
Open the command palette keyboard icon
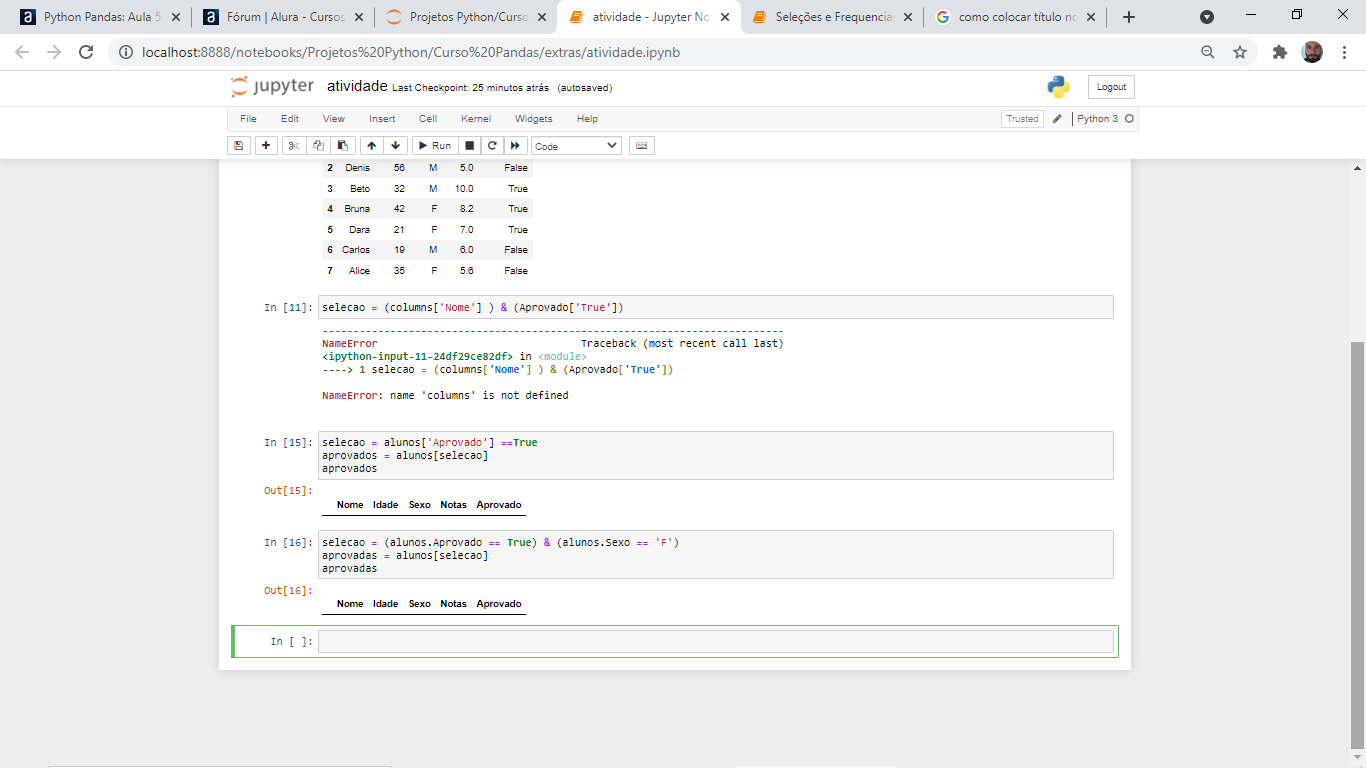641,146
